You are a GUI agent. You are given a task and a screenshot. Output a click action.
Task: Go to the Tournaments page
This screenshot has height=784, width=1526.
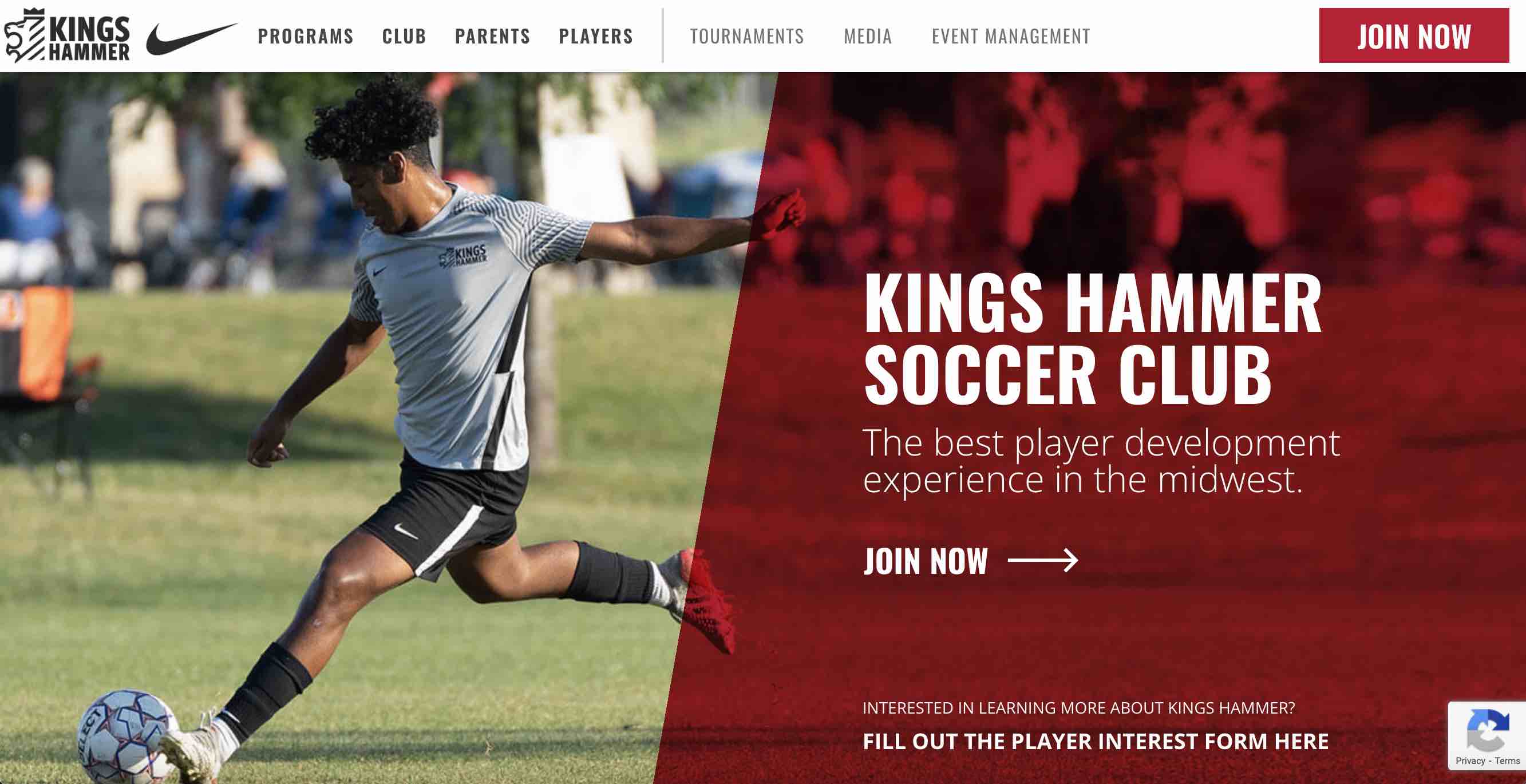(x=747, y=36)
